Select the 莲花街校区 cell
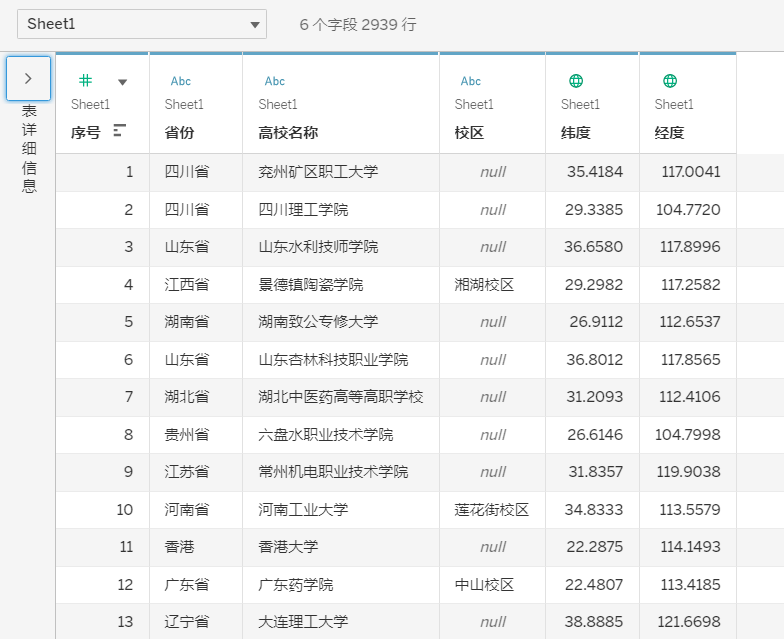This screenshot has width=784, height=639. pos(492,510)
